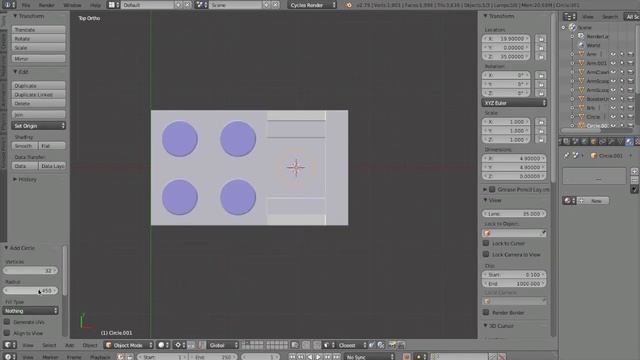Toggle the 3D manipulator widget icon
The image size is (640, 360).
click(x=191, y=345)
